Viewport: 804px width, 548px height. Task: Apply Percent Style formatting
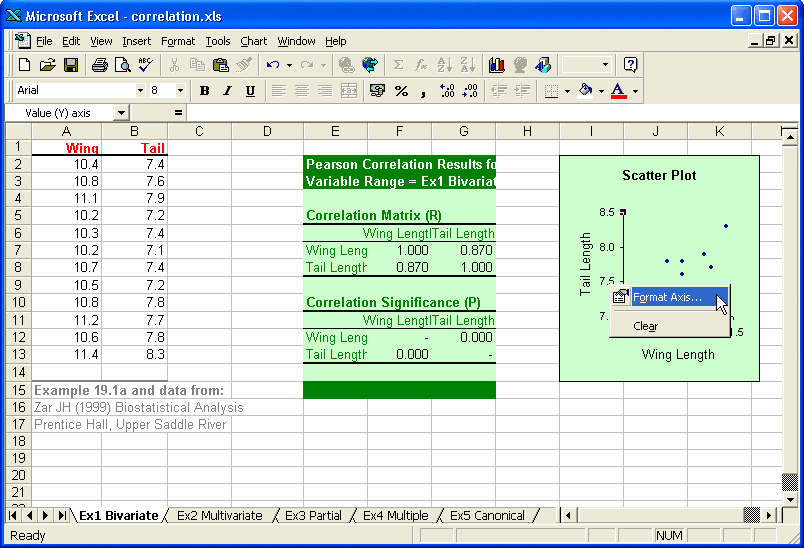(x=401, y=90)
